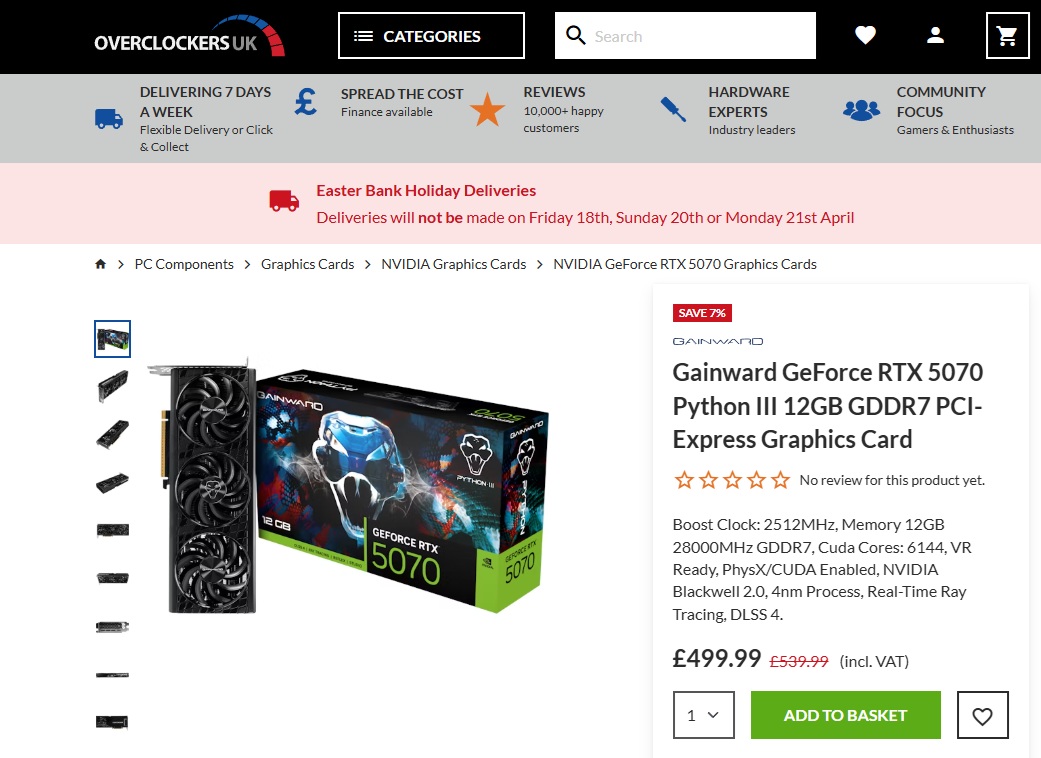Click the Overclockers UK logo
This screenshot has width=1041, height=758.
pos(189,36)
